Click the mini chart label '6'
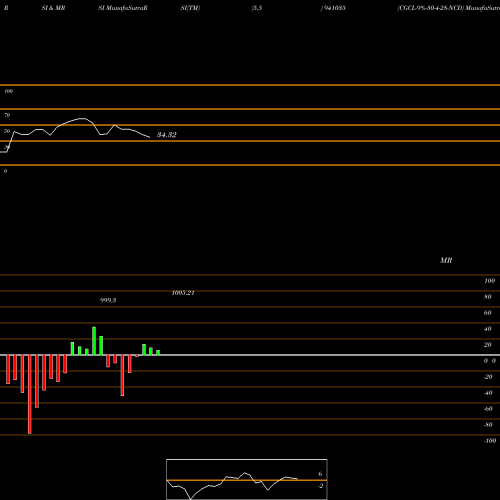500x500 pixels. click(x=320, y=474)
